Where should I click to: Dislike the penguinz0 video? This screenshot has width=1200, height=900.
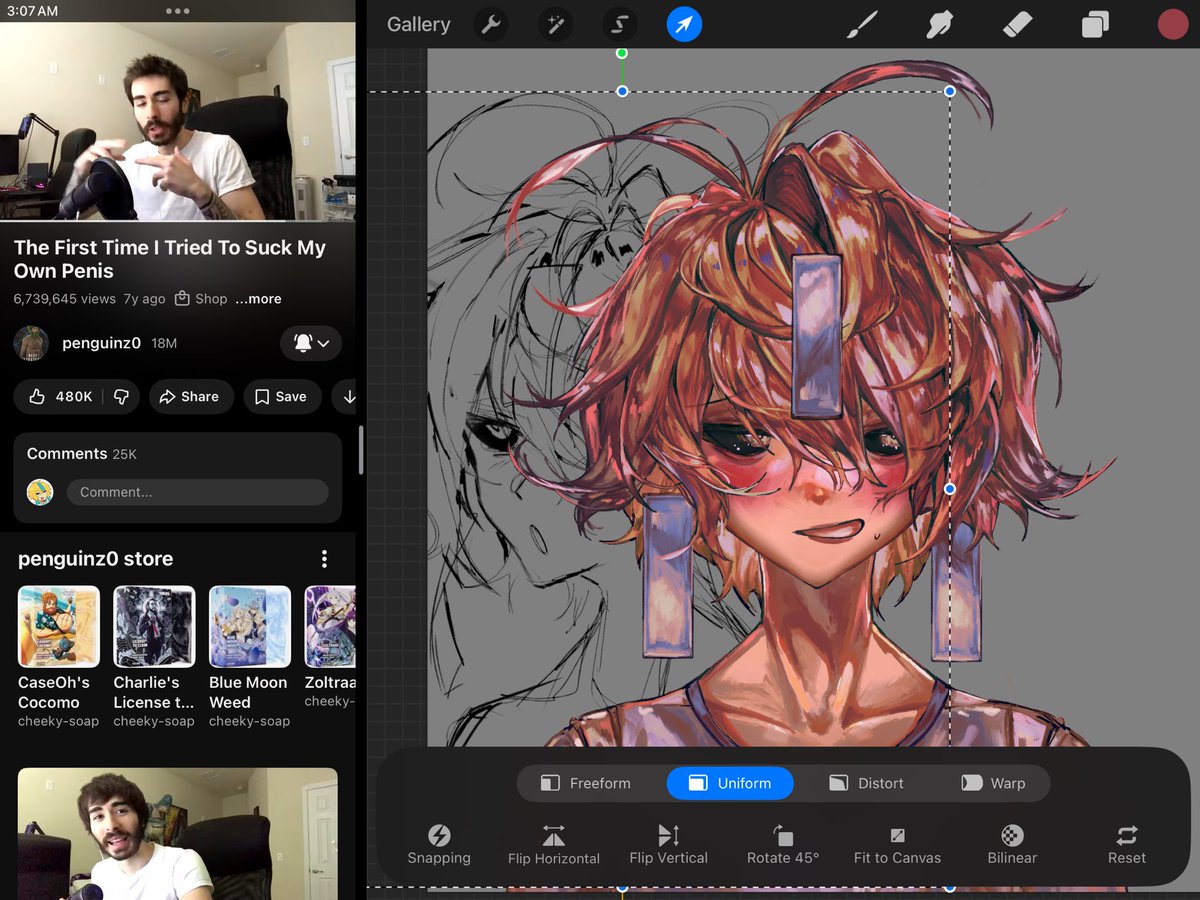point(121,397)
